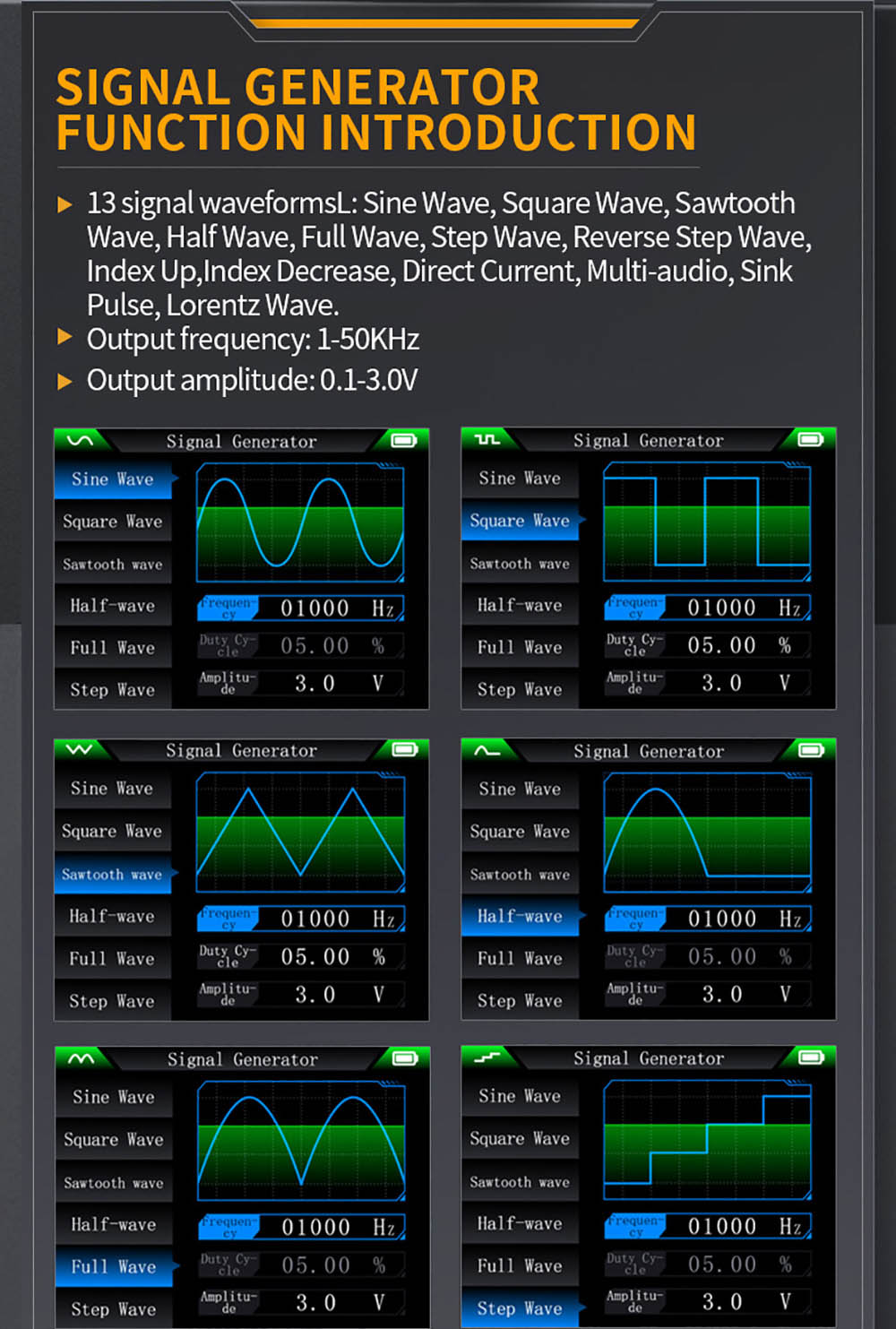
Task: Click the battery icon on the Step Wave screen
Action: coord(810,1058)
